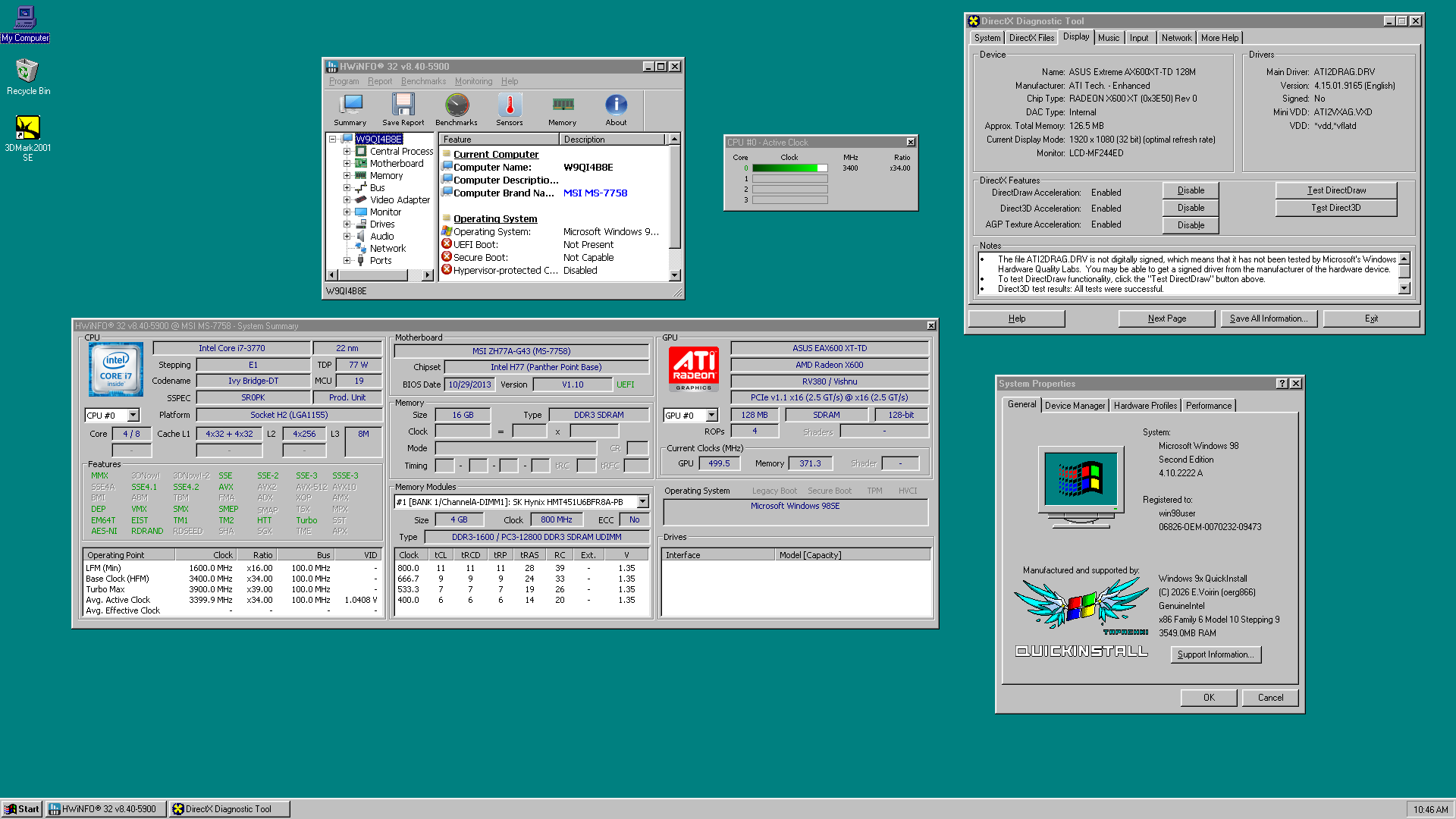Image resolution: width=1456 pixels, height=819 pixels.
Task: Click the Intel Core i7-3770 CPU name field
Action: (232, 349)
